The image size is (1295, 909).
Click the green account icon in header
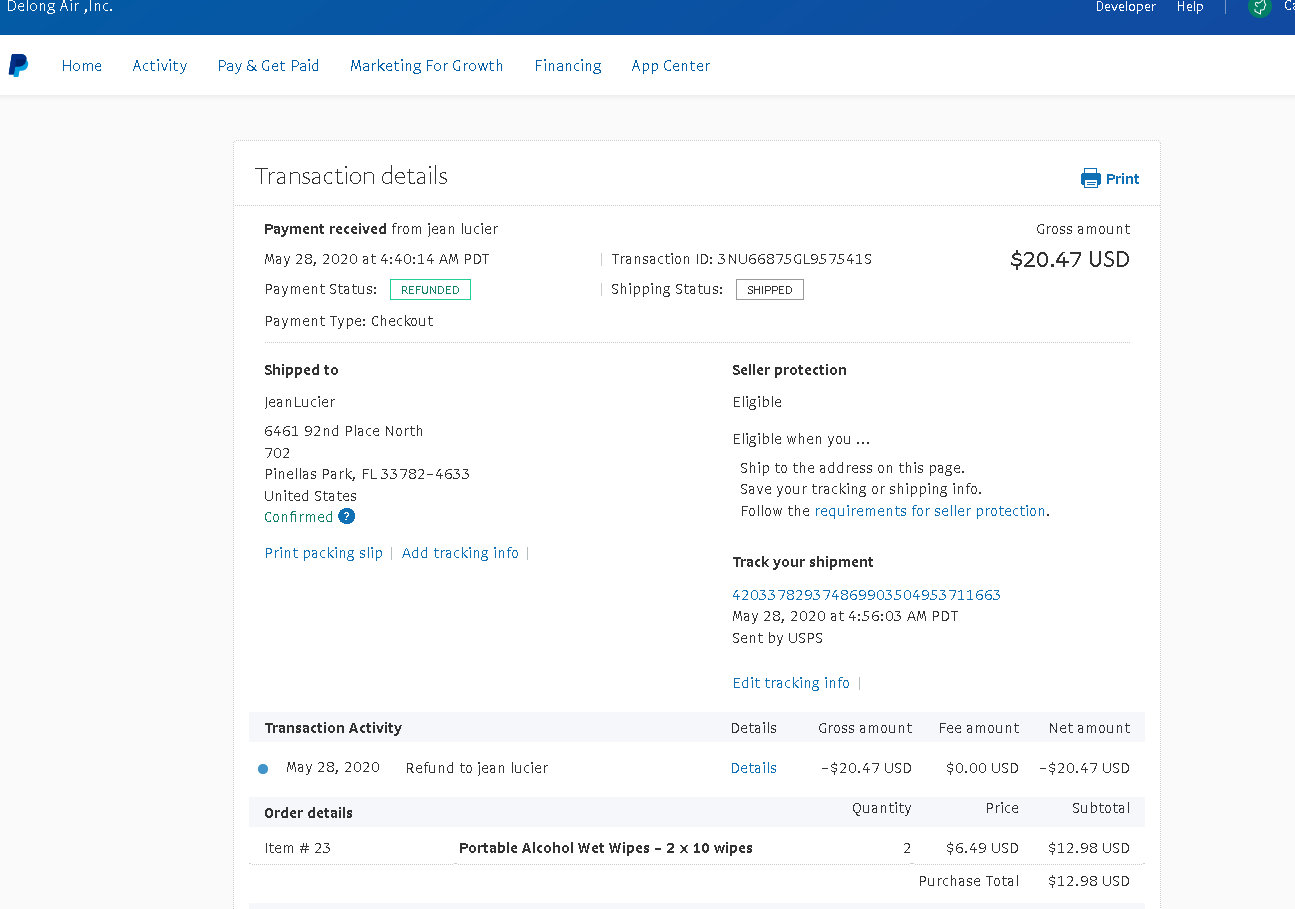[1259, 8]
